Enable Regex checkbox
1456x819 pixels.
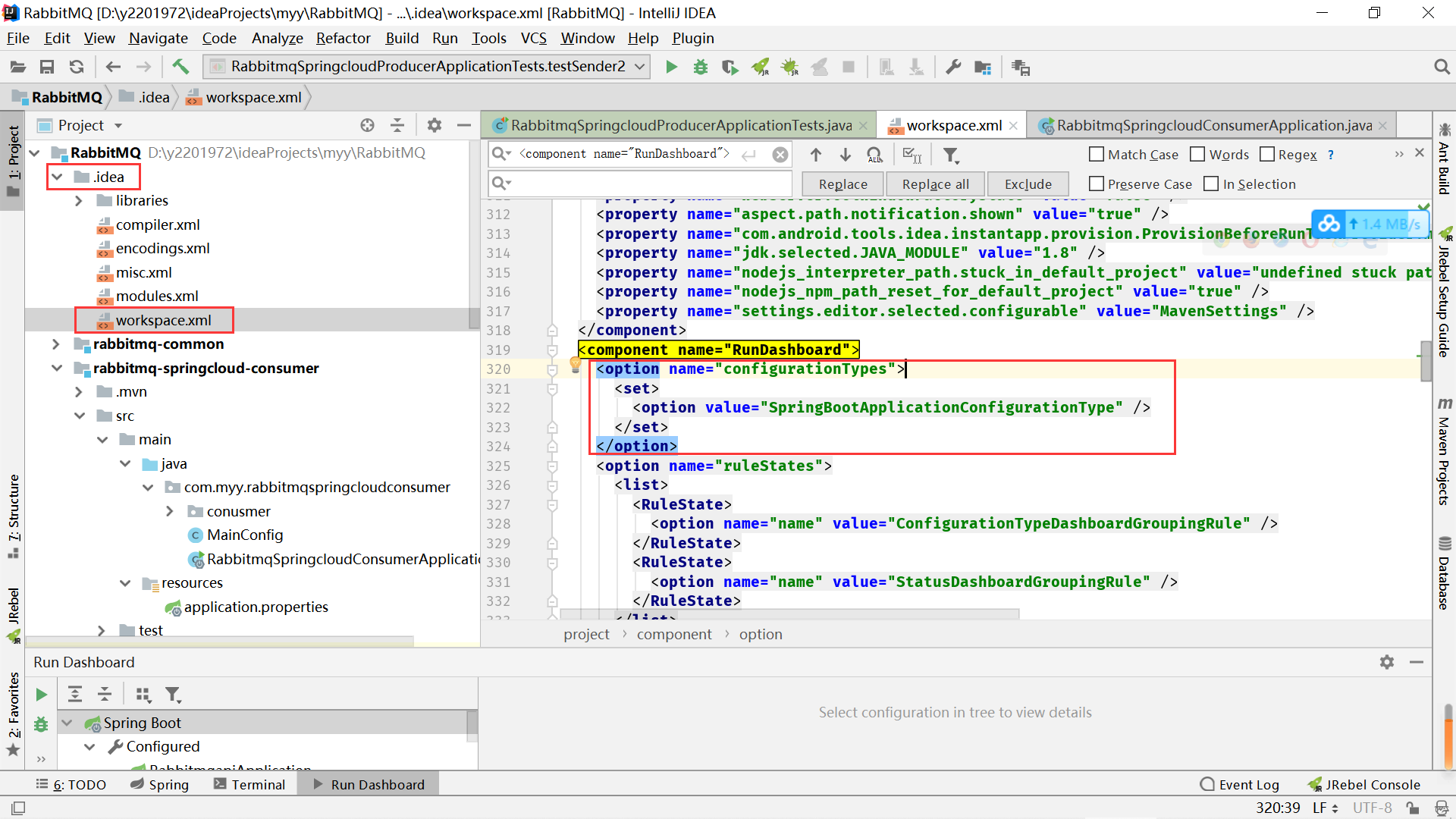(1266, 154)
